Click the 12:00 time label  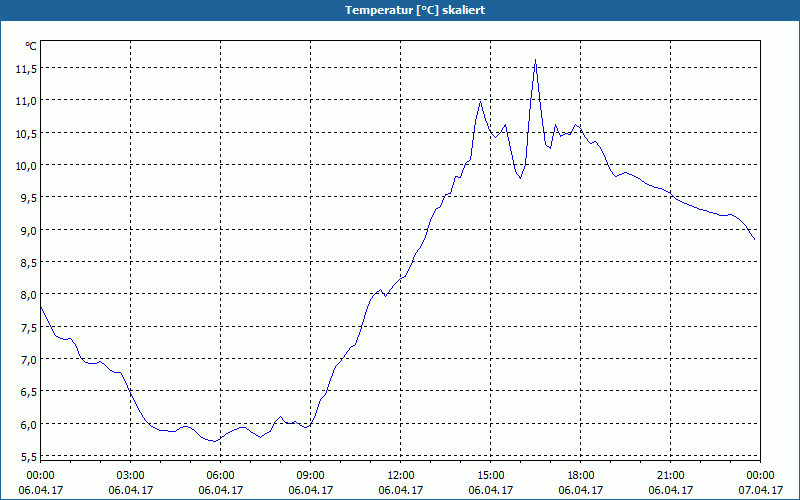tap(401, 476)
